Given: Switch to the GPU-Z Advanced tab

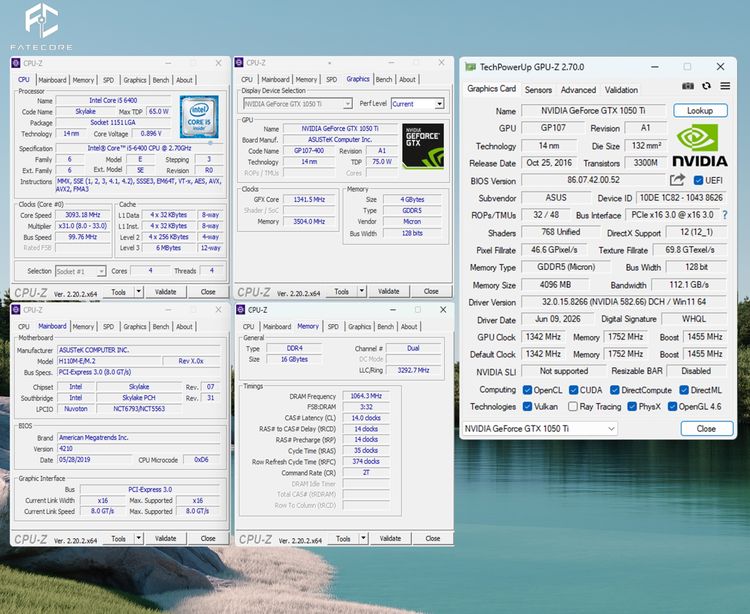Looking at the screenshot, I should [x=578, y=90].
